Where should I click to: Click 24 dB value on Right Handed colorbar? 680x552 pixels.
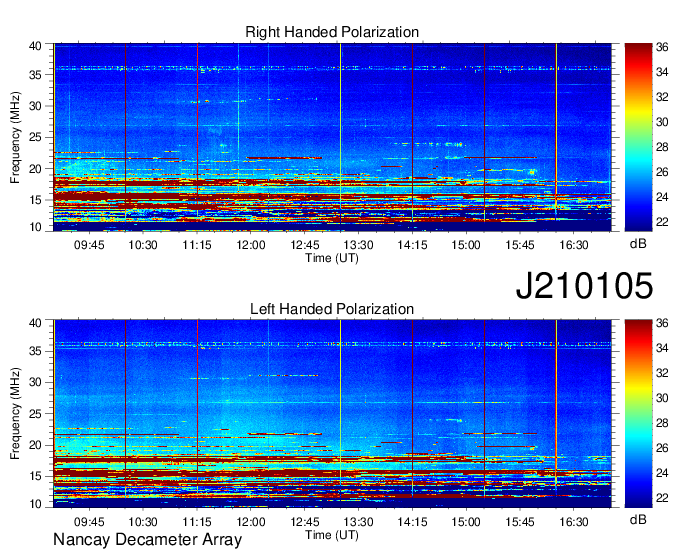662,197
